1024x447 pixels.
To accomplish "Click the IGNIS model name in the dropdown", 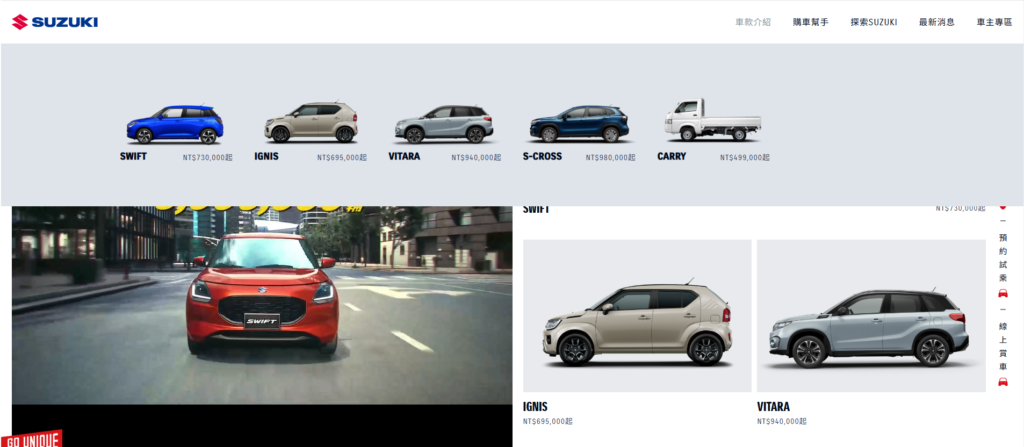I will click(266, 157).
